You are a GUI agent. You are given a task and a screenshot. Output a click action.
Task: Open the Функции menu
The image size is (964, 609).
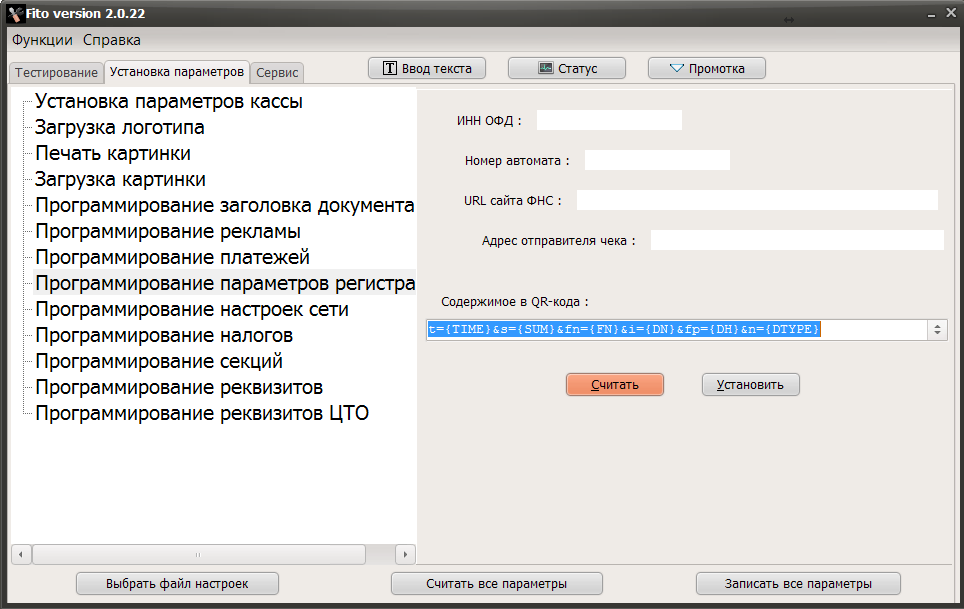point(42,40)
